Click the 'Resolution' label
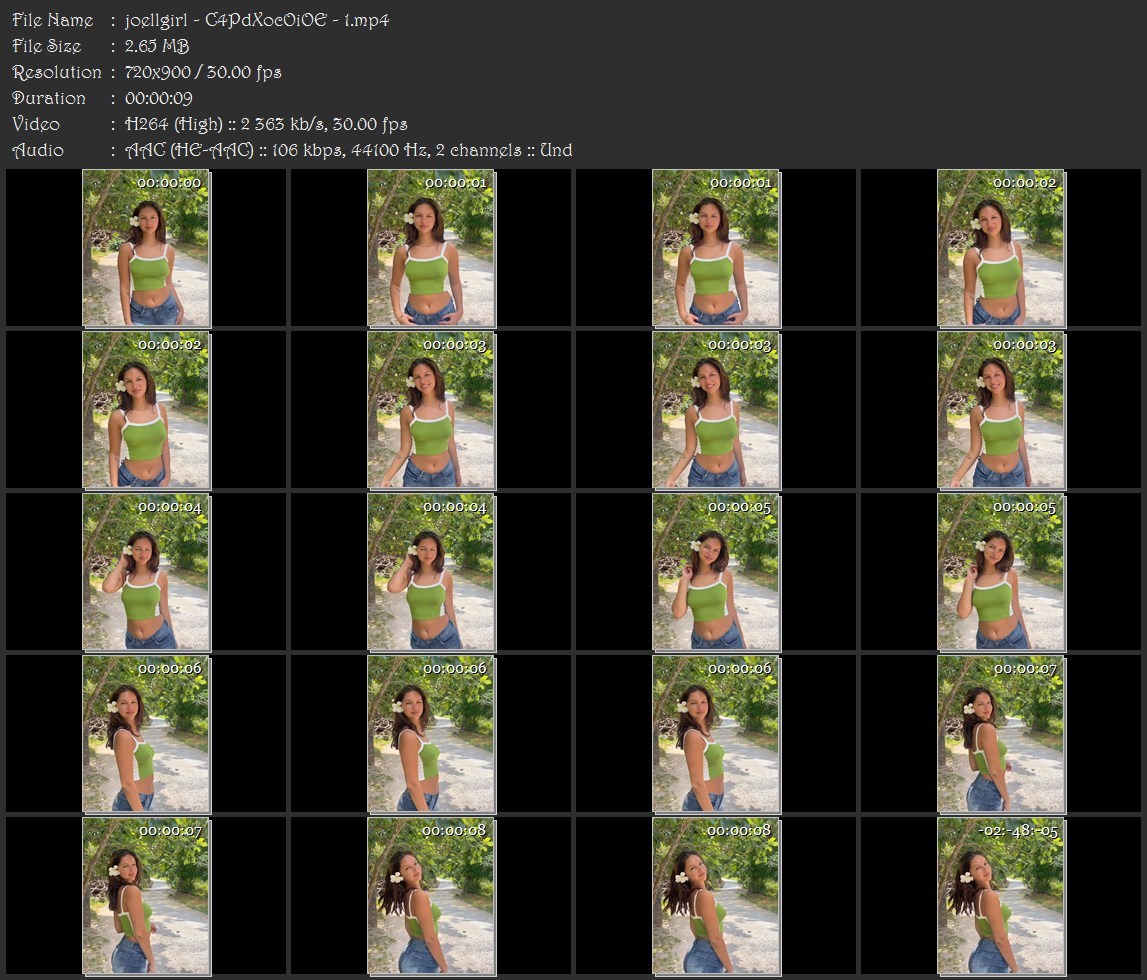 [57, 72]
